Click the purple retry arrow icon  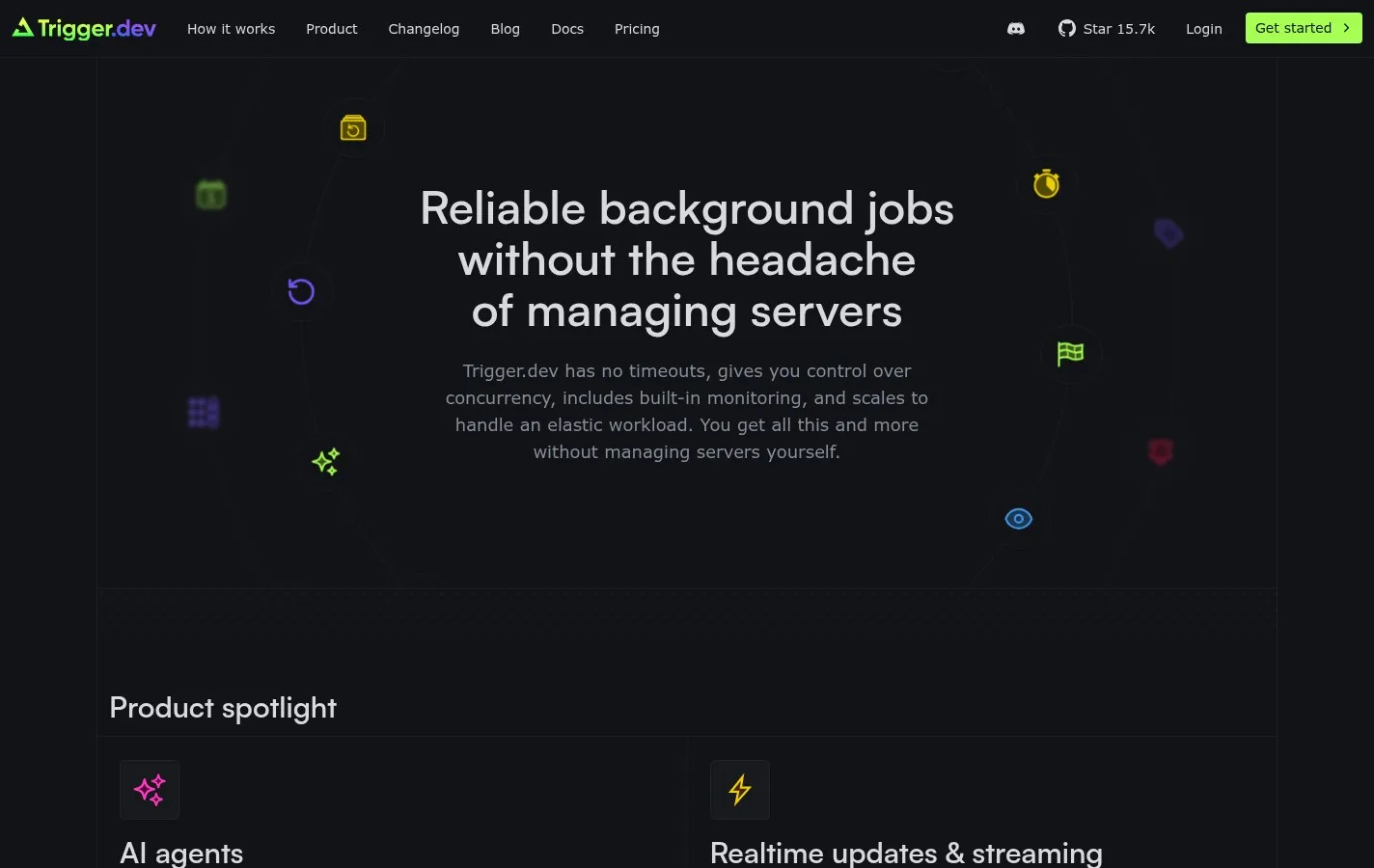[301, 291]
